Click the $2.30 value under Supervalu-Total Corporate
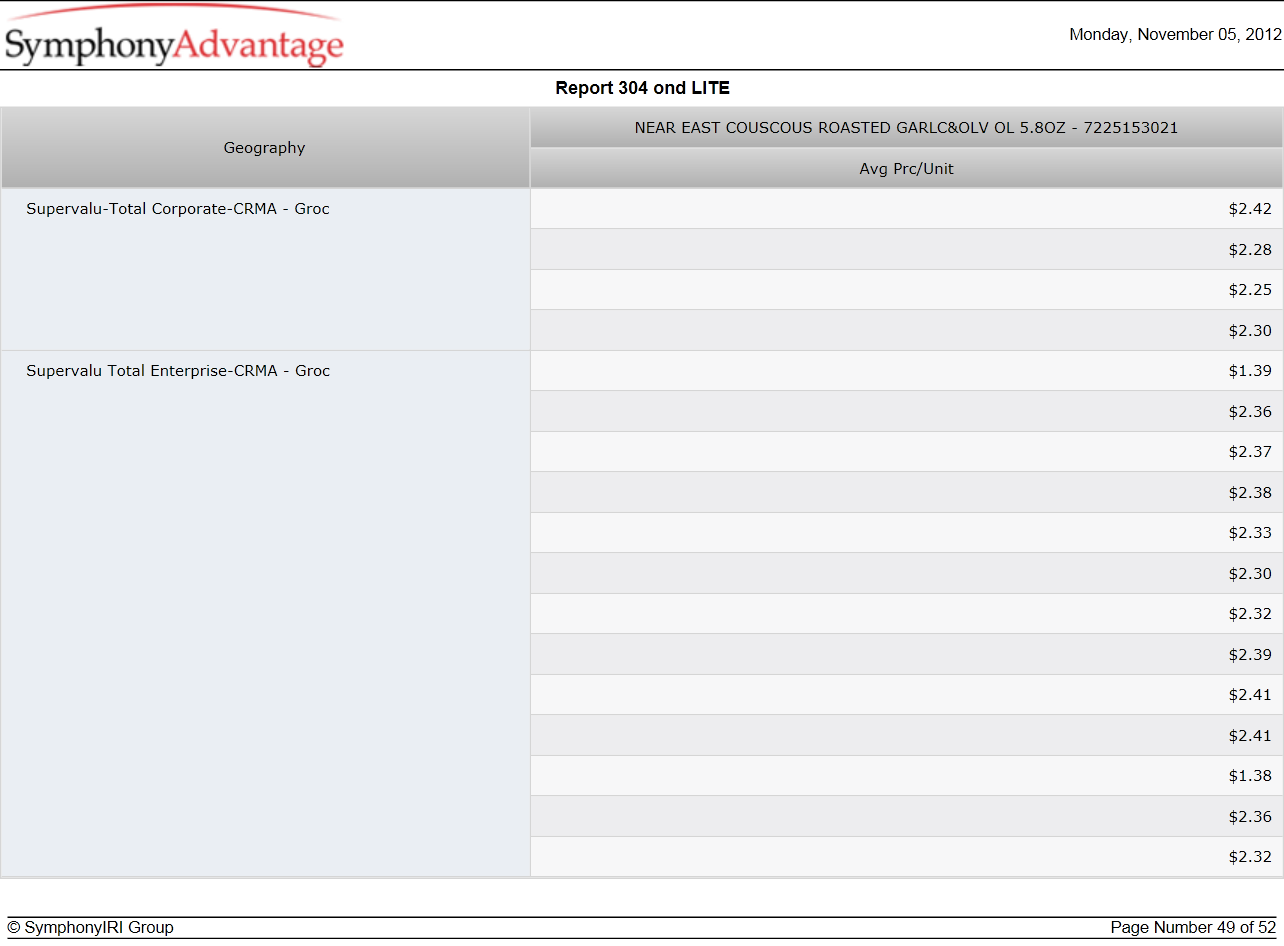 pos(1250,330)
